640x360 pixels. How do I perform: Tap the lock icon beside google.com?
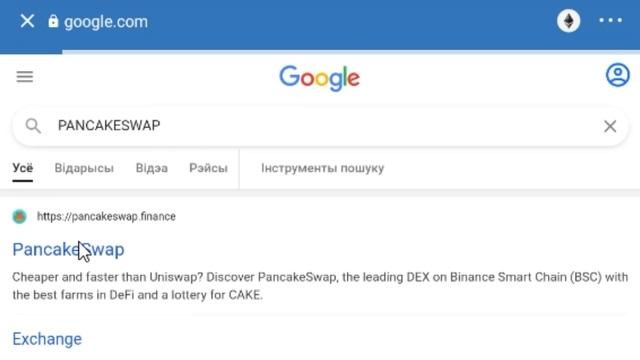click(x=53, y=21)
